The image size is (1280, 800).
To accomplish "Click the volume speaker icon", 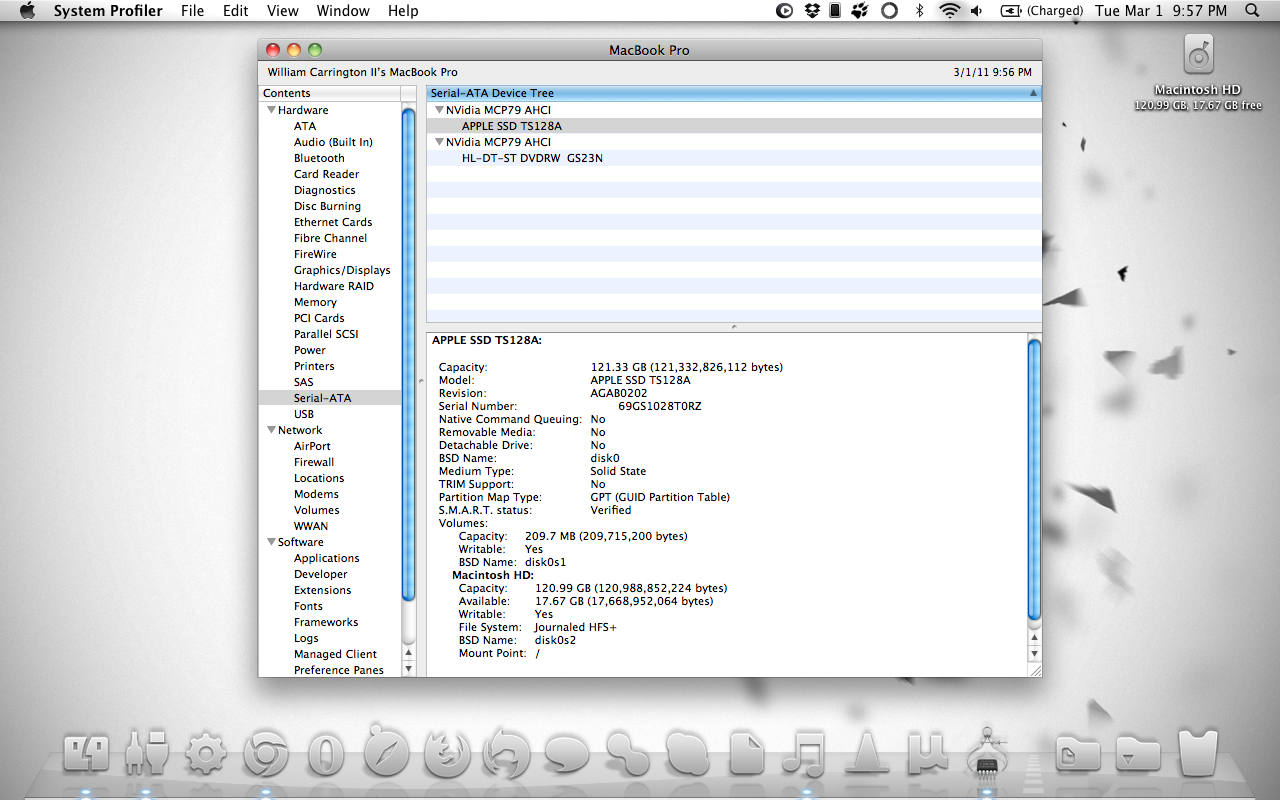I will click(977, 11).
